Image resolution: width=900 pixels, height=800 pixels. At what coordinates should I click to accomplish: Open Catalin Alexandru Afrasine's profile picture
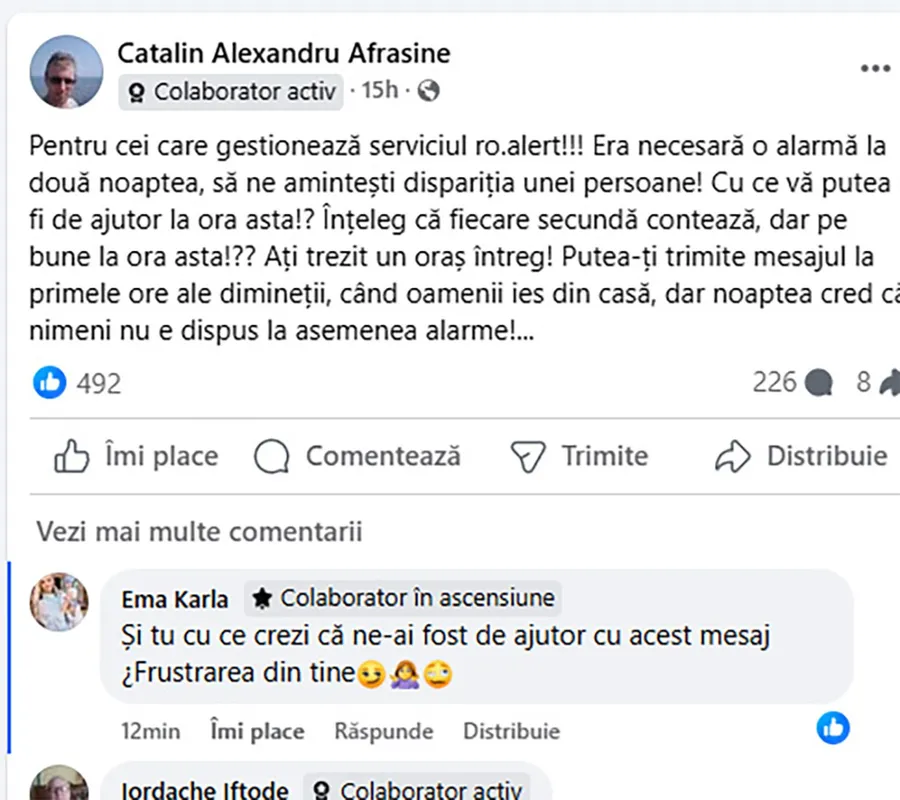pos(67,71)
